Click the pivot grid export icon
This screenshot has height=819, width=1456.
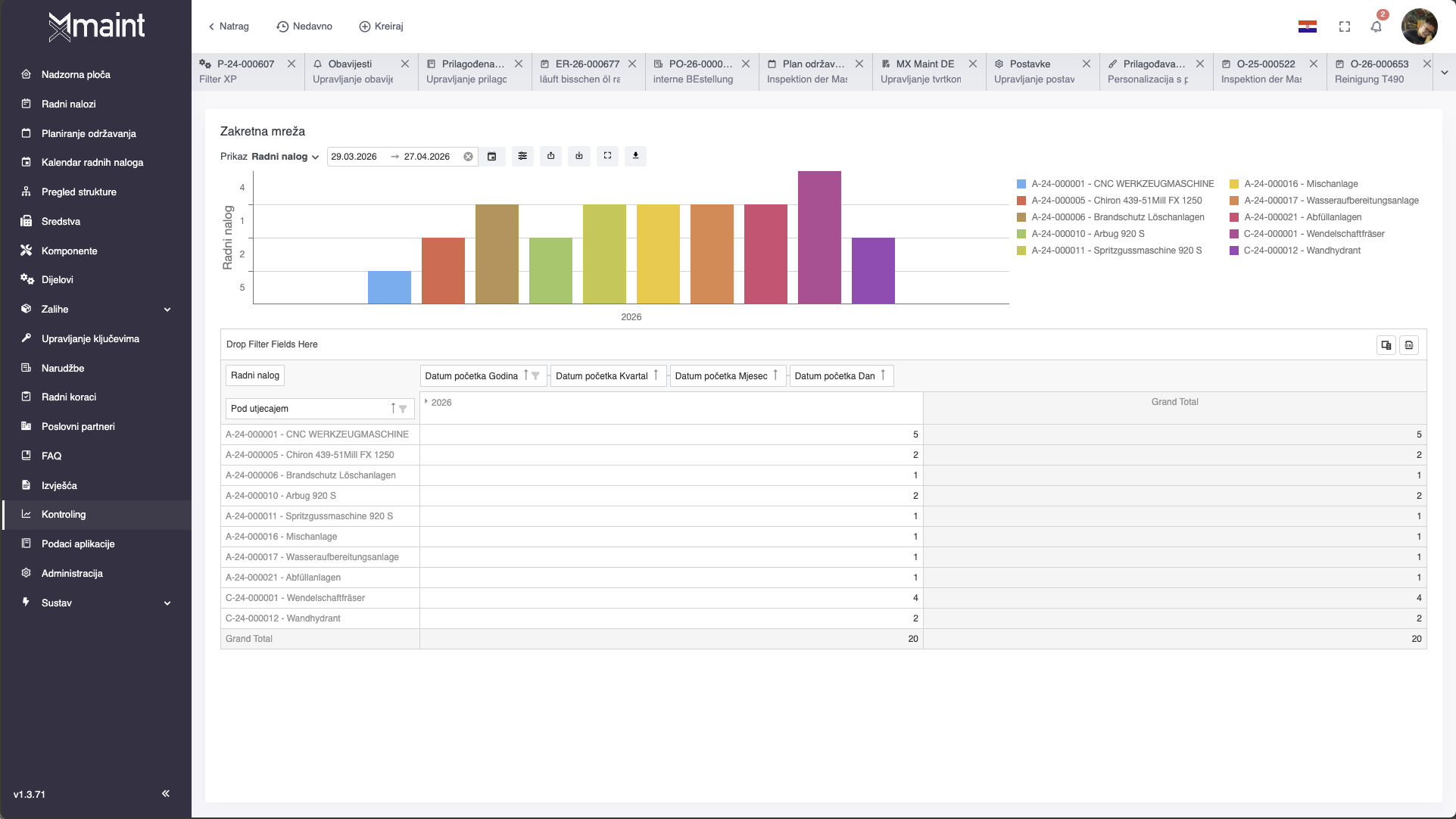[1408, 345]
